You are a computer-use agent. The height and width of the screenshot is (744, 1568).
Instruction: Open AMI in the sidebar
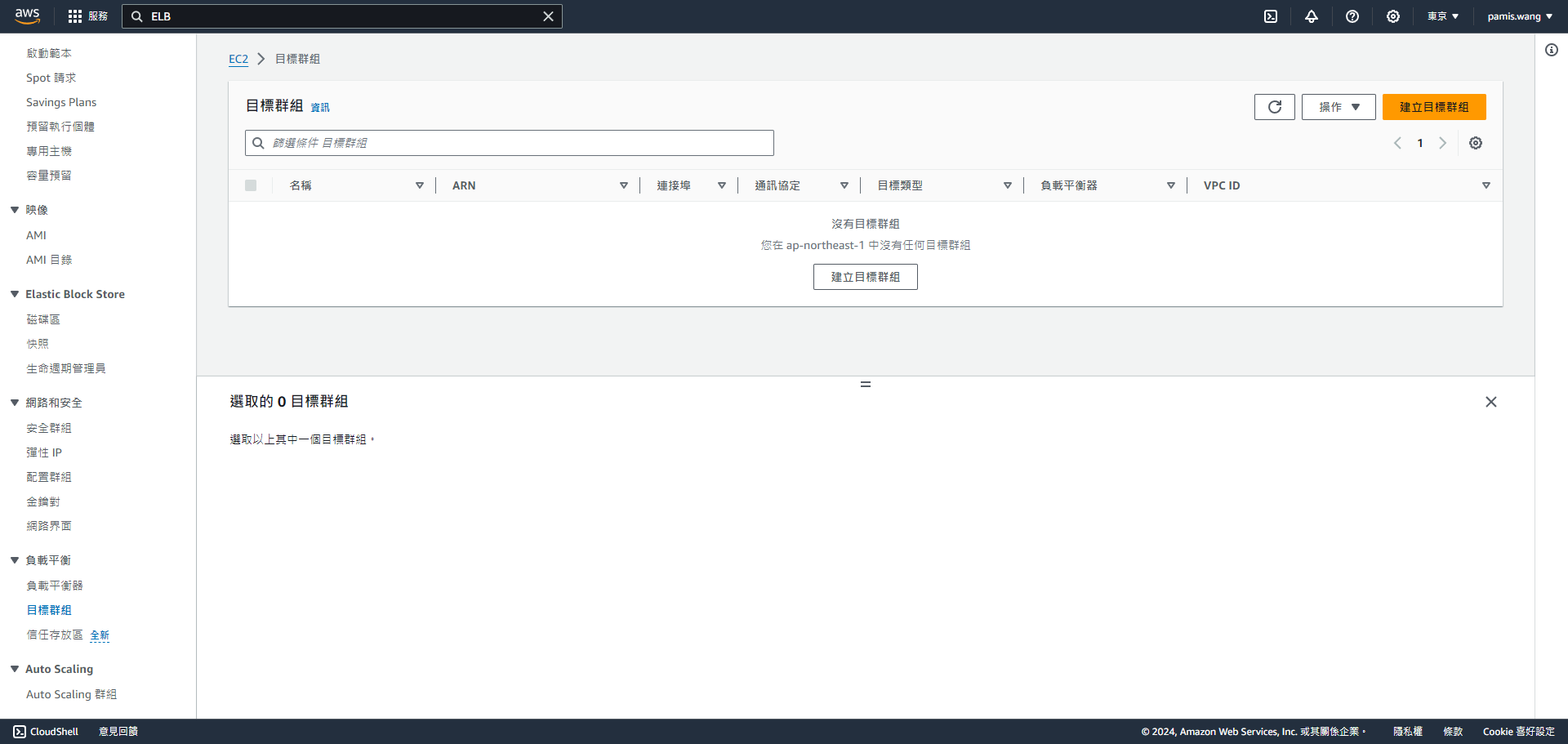click(36, 235)
